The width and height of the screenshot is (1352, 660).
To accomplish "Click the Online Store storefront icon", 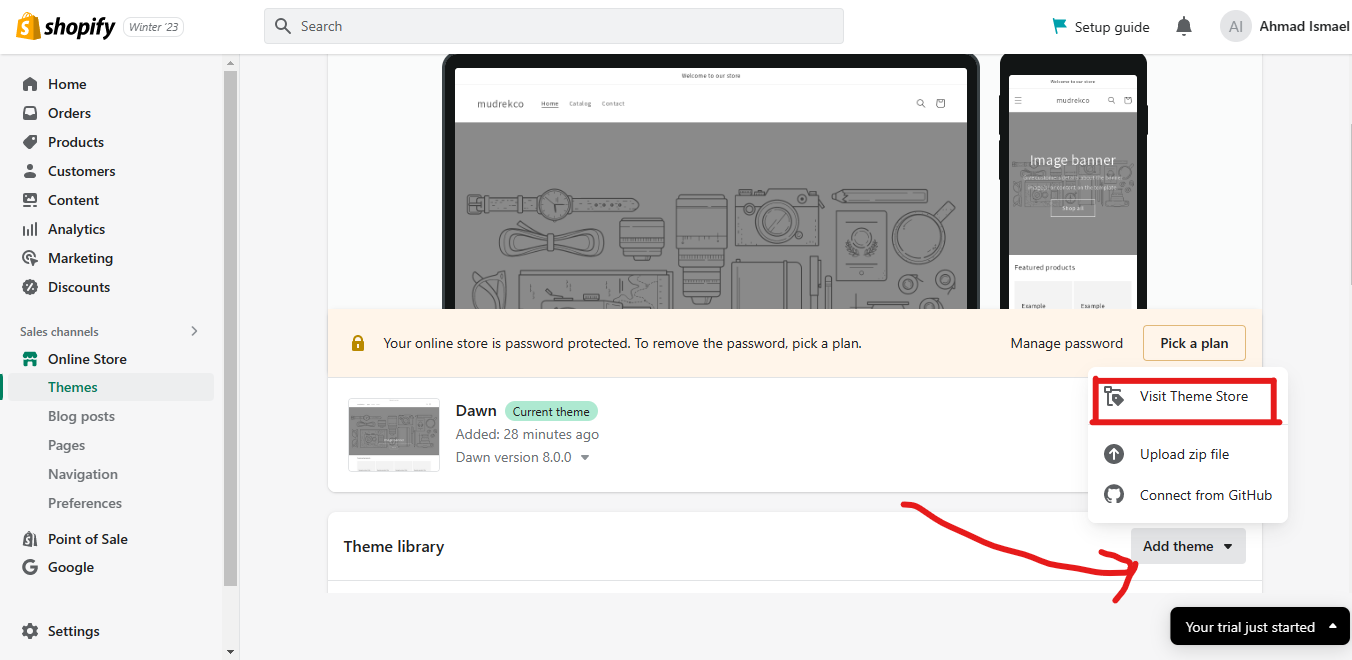I will pyautogui.click(x=30, y=359).
